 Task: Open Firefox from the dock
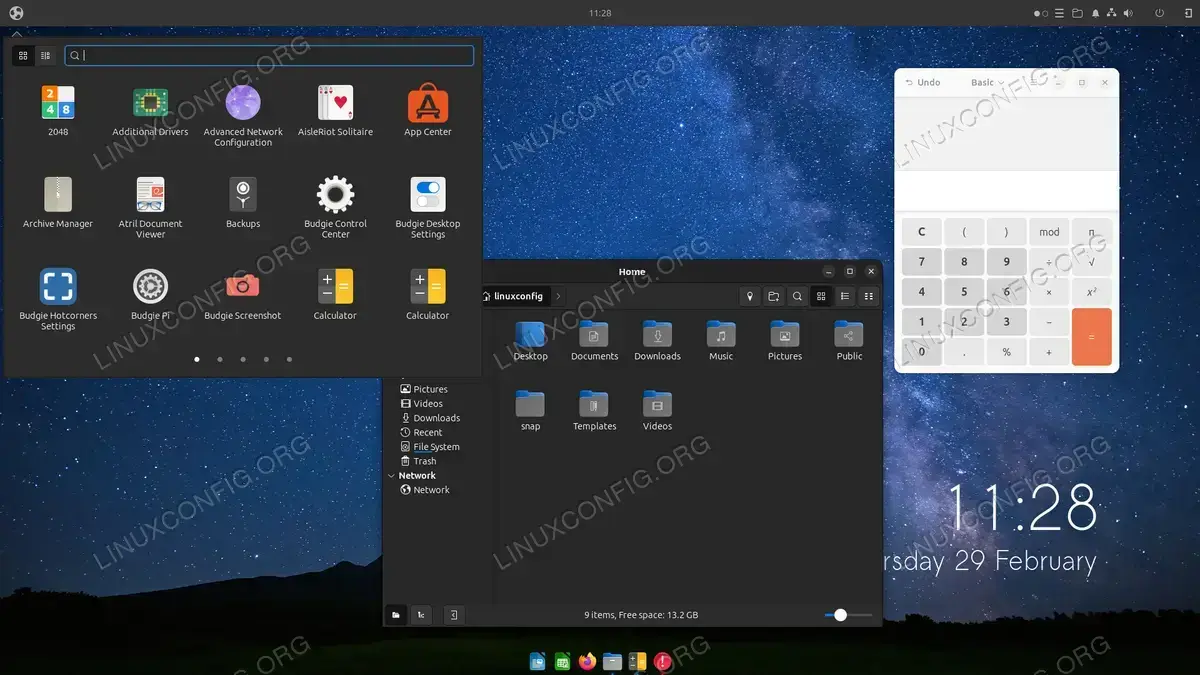click(587, 661)
